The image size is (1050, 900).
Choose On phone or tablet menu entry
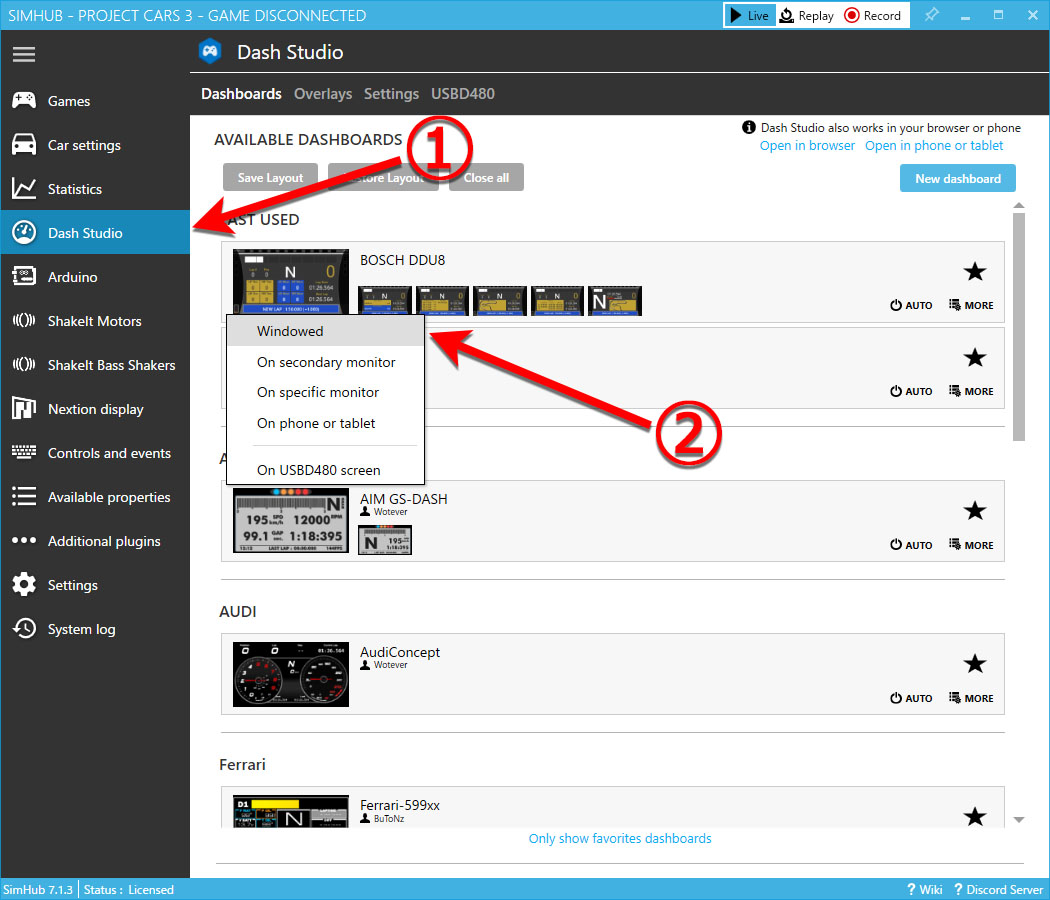tap(325, 423)
